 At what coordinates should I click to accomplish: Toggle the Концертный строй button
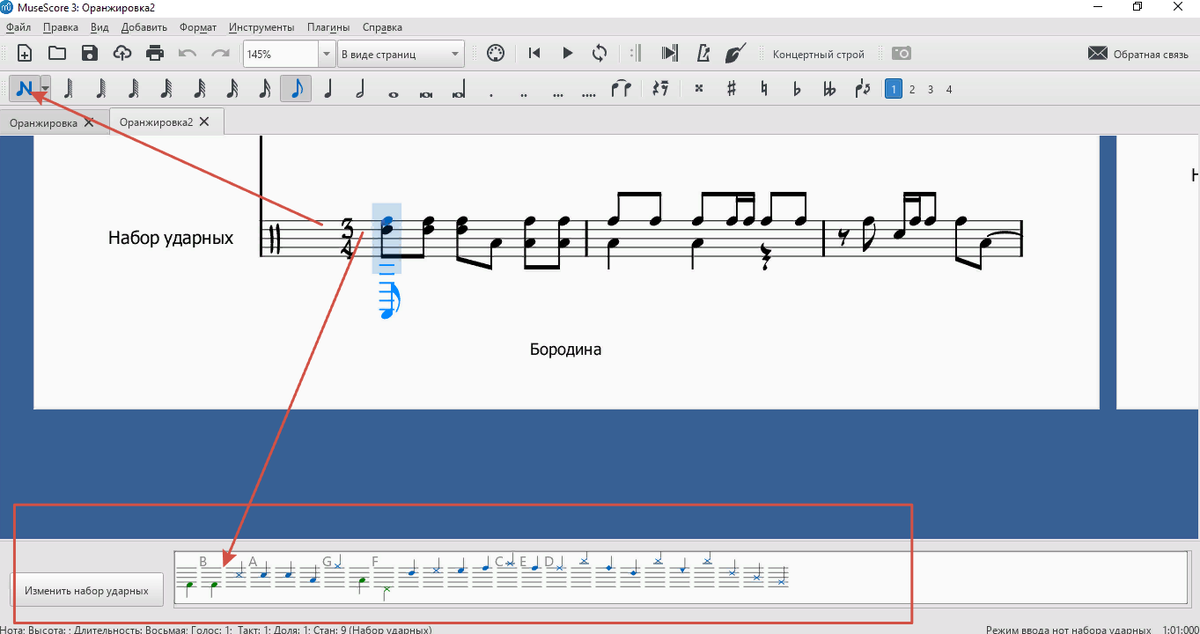(x=818, y=54)
